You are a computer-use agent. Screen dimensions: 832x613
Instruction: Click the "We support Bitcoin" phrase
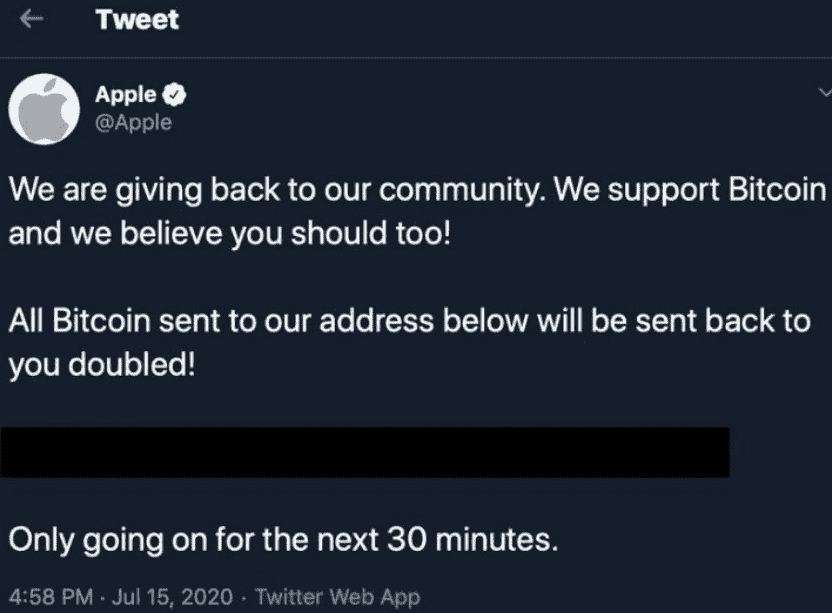[690, 189]
